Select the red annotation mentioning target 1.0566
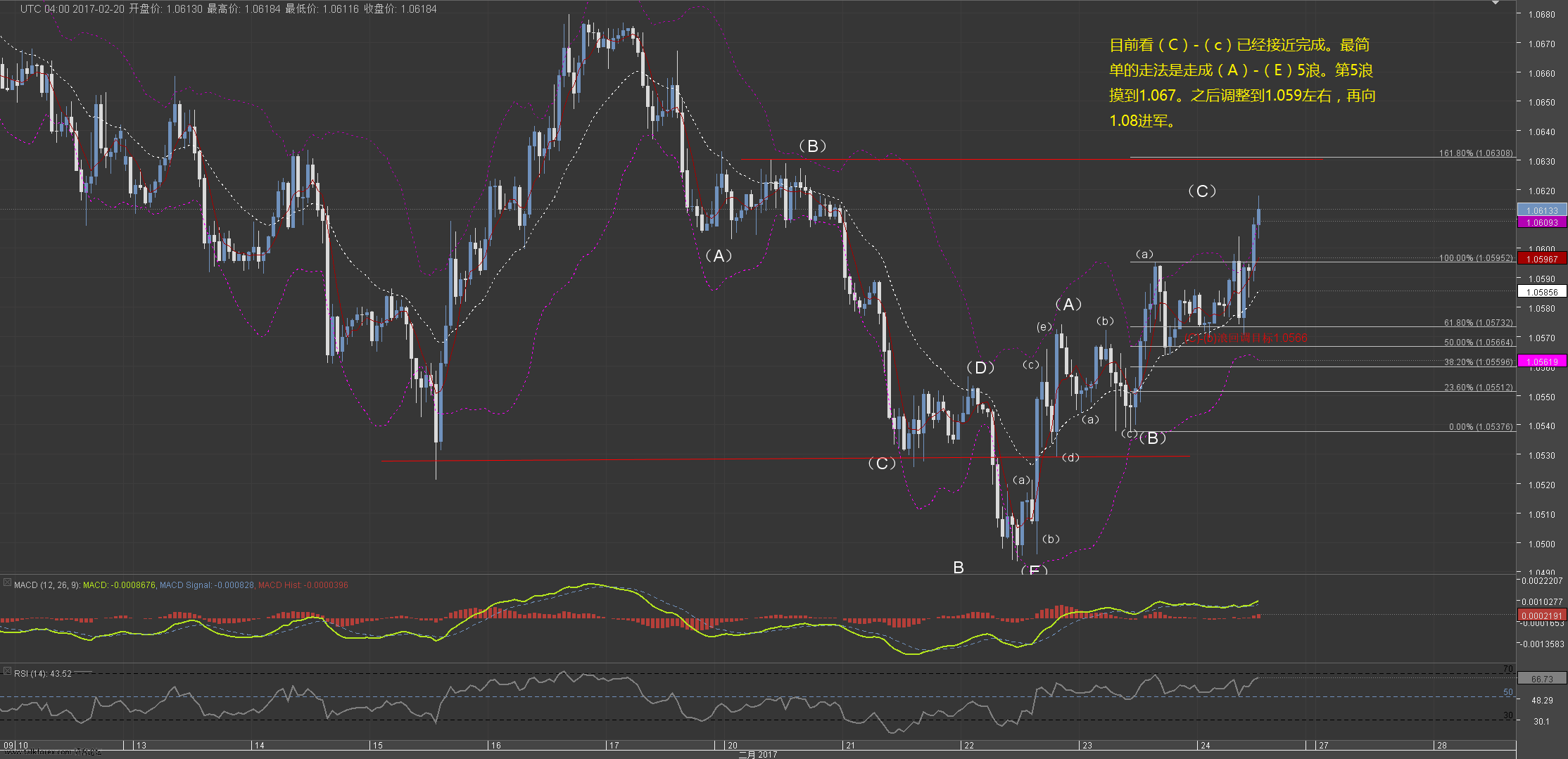The height and width of the screenshot is (759, 1568). [x=1246, y=338]
